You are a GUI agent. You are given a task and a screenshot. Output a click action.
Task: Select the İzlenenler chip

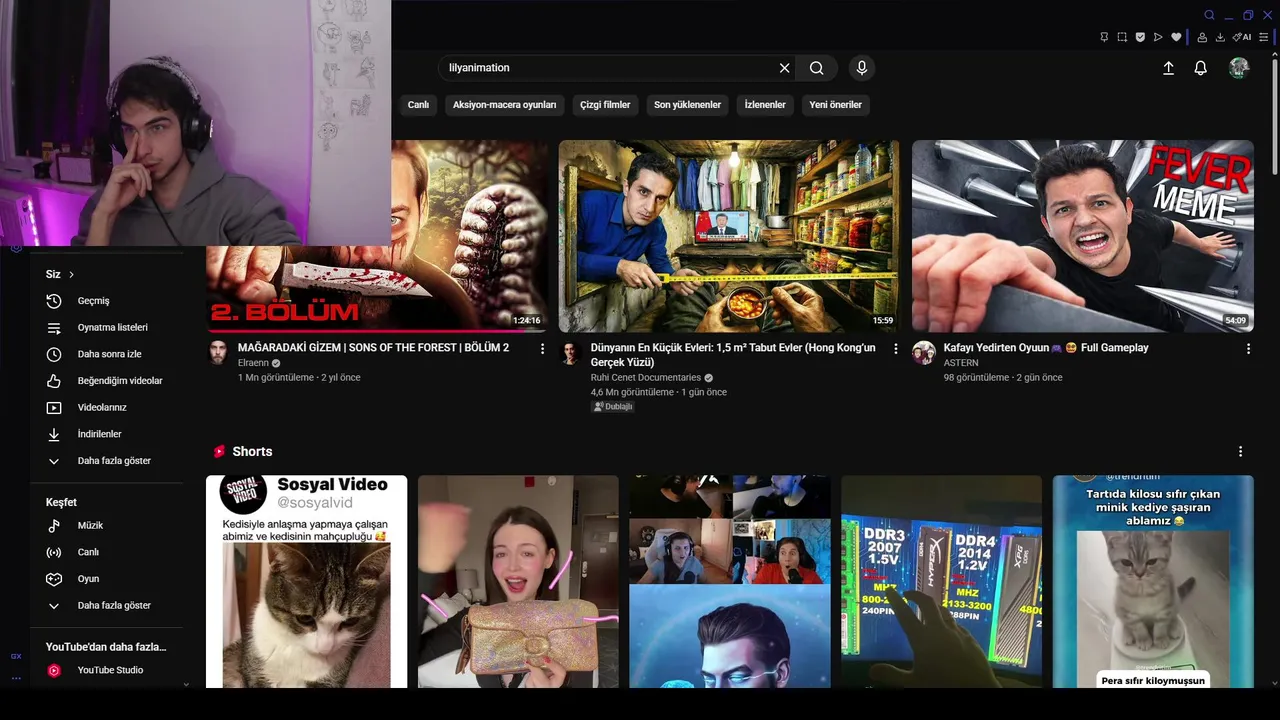coord(765,105)
